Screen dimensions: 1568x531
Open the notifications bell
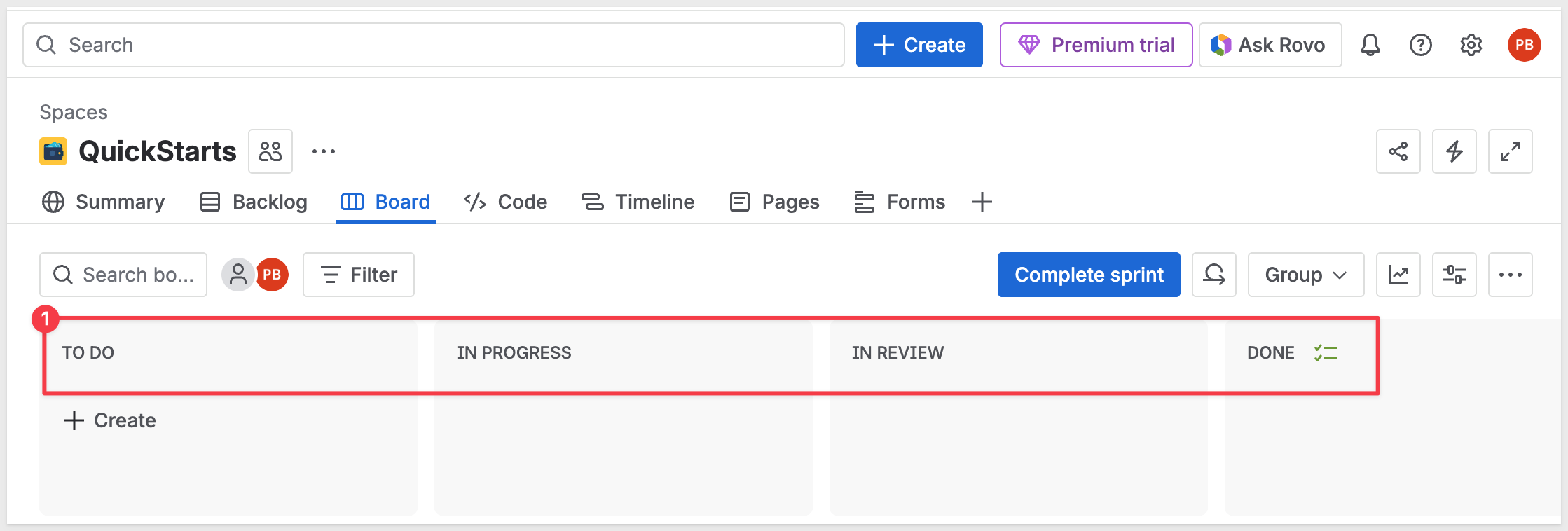click(x=1370, y=45)
